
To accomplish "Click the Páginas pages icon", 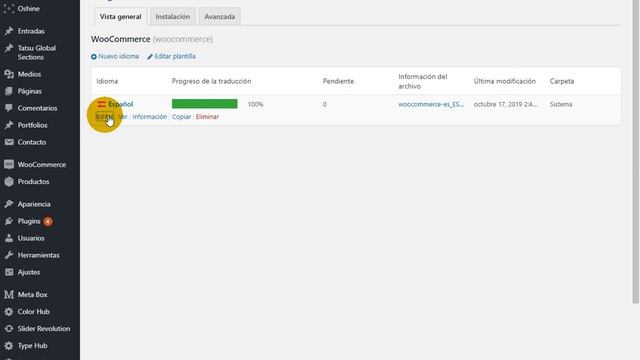I will click(9, 91).
